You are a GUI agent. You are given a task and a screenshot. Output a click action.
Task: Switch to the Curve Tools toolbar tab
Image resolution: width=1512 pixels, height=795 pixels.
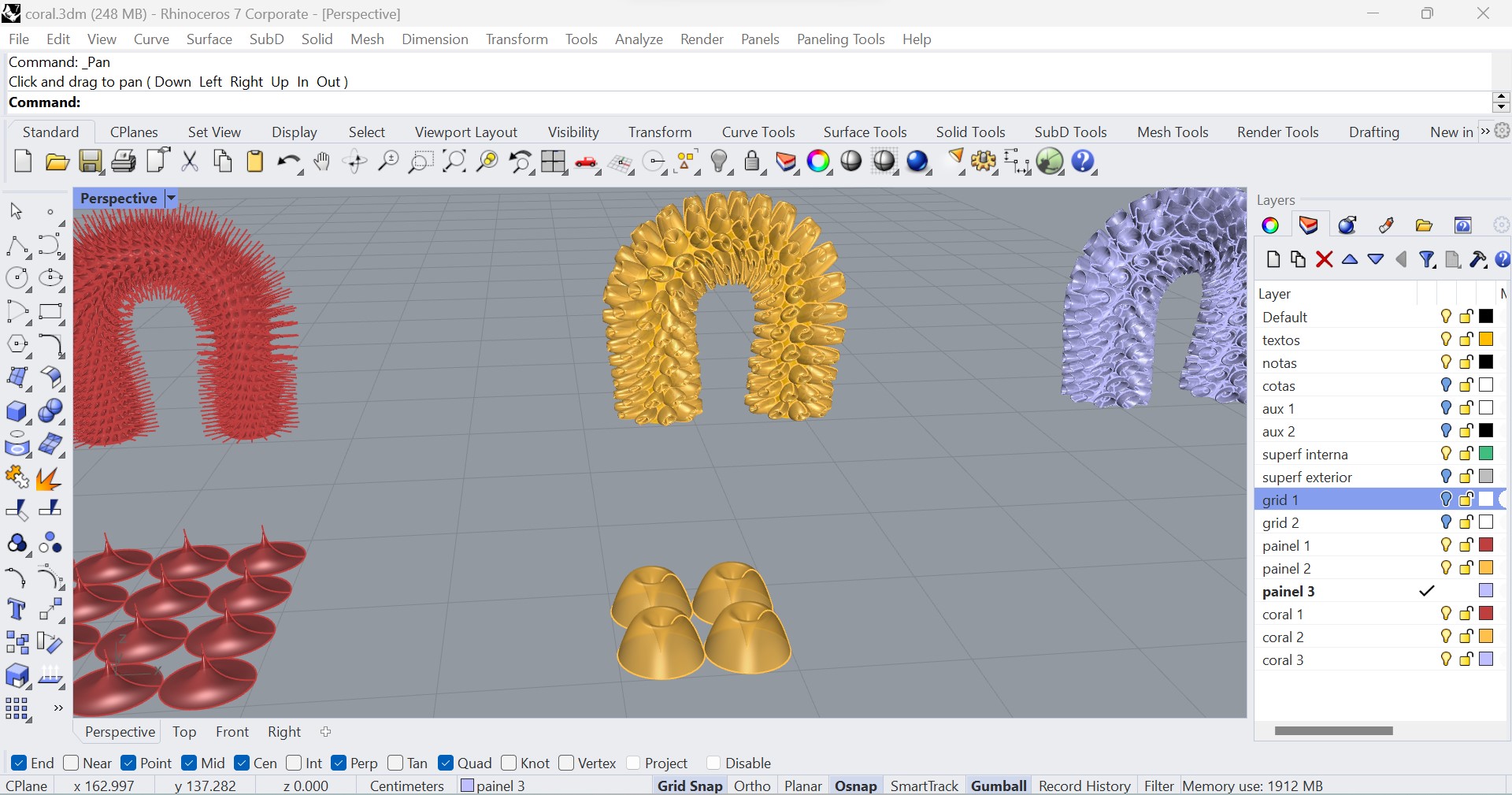(x=758, y=132)
